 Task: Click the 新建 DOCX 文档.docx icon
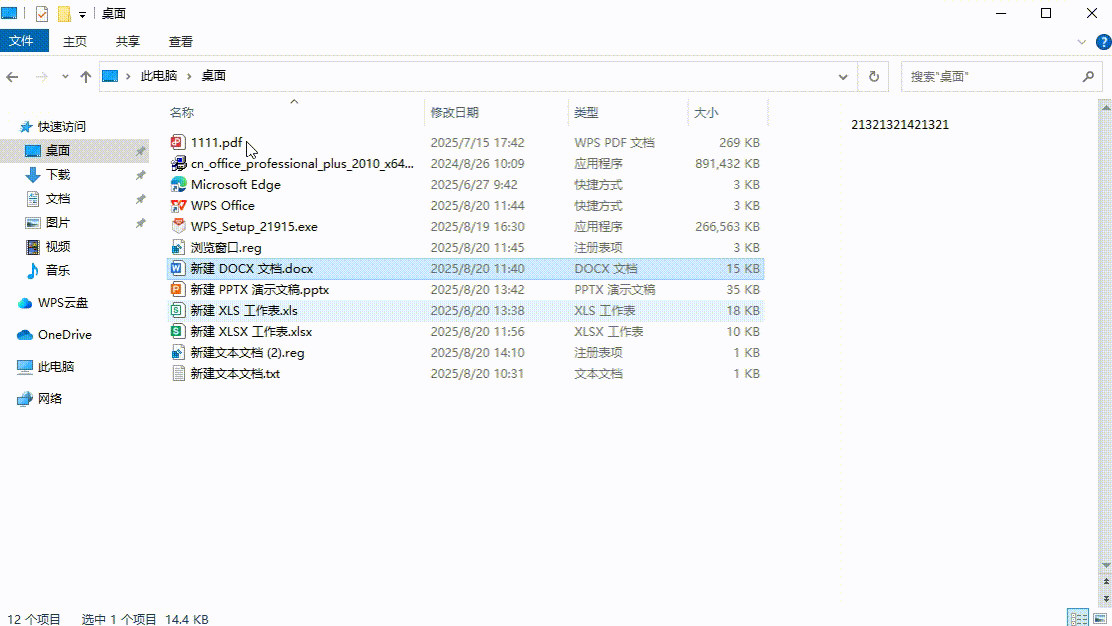(178, 269)
